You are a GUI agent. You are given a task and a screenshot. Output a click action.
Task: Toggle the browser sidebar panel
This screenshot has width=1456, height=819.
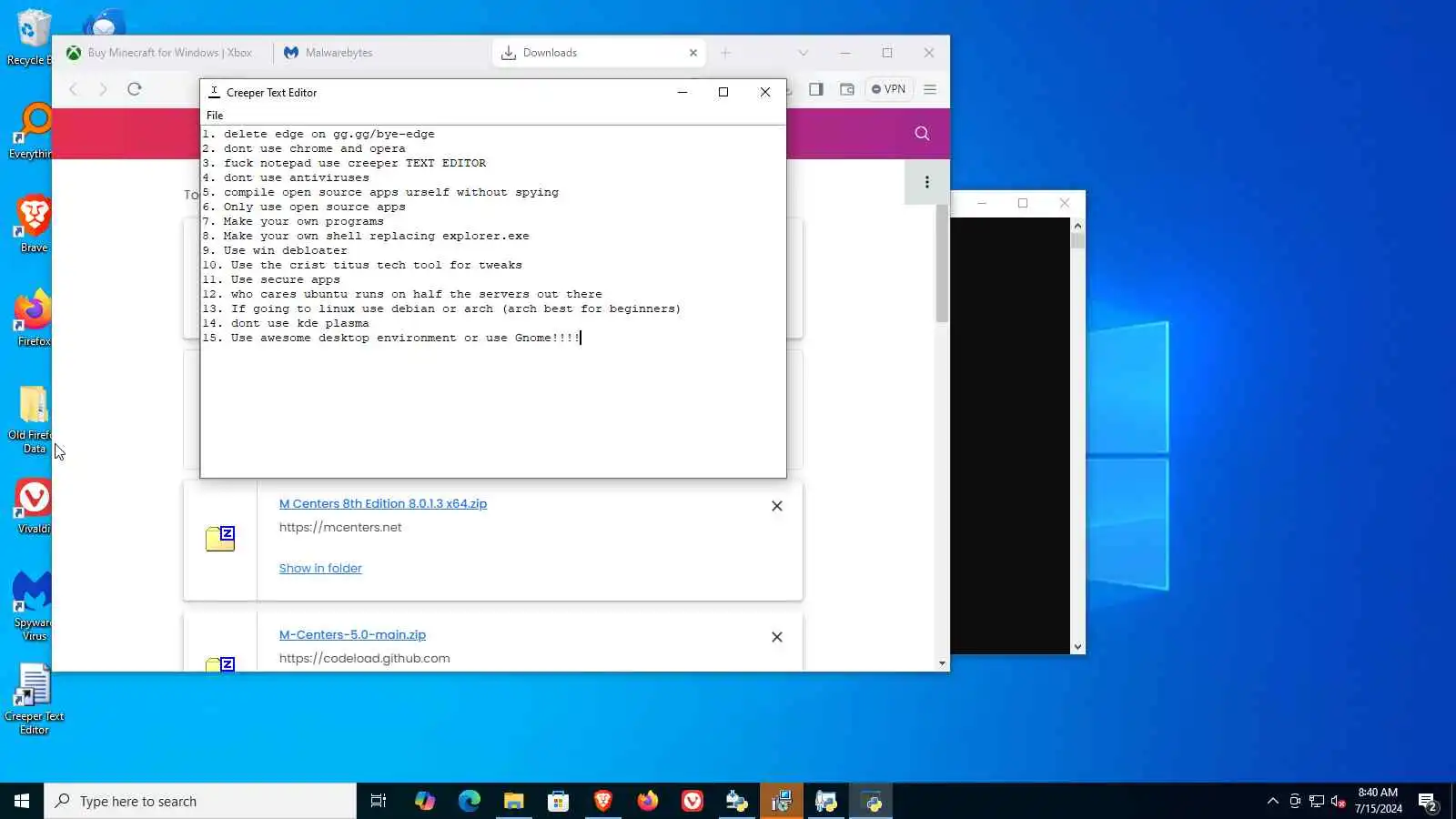816,89
